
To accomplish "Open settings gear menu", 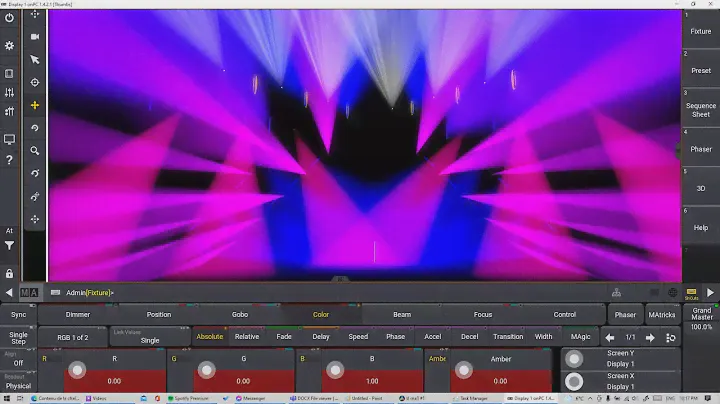I will click(10, 46).
